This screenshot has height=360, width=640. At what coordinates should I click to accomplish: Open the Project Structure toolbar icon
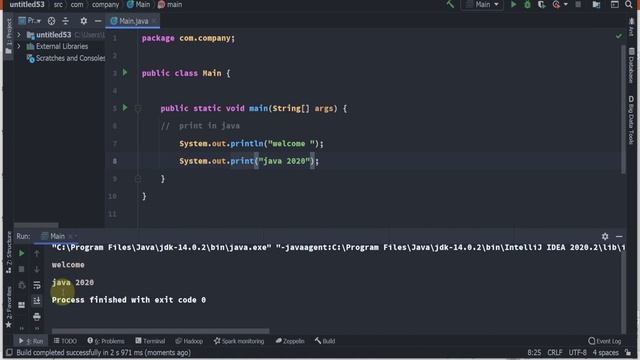(x=596, y=4)
